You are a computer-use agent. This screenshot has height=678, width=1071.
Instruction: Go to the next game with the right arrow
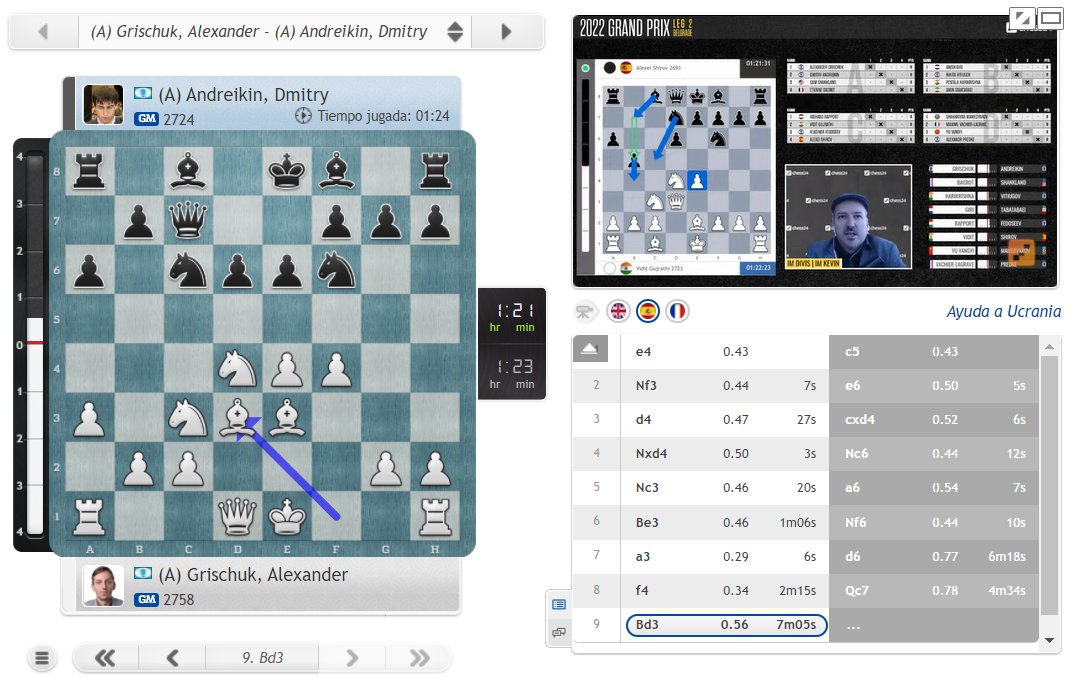(506, 31)
